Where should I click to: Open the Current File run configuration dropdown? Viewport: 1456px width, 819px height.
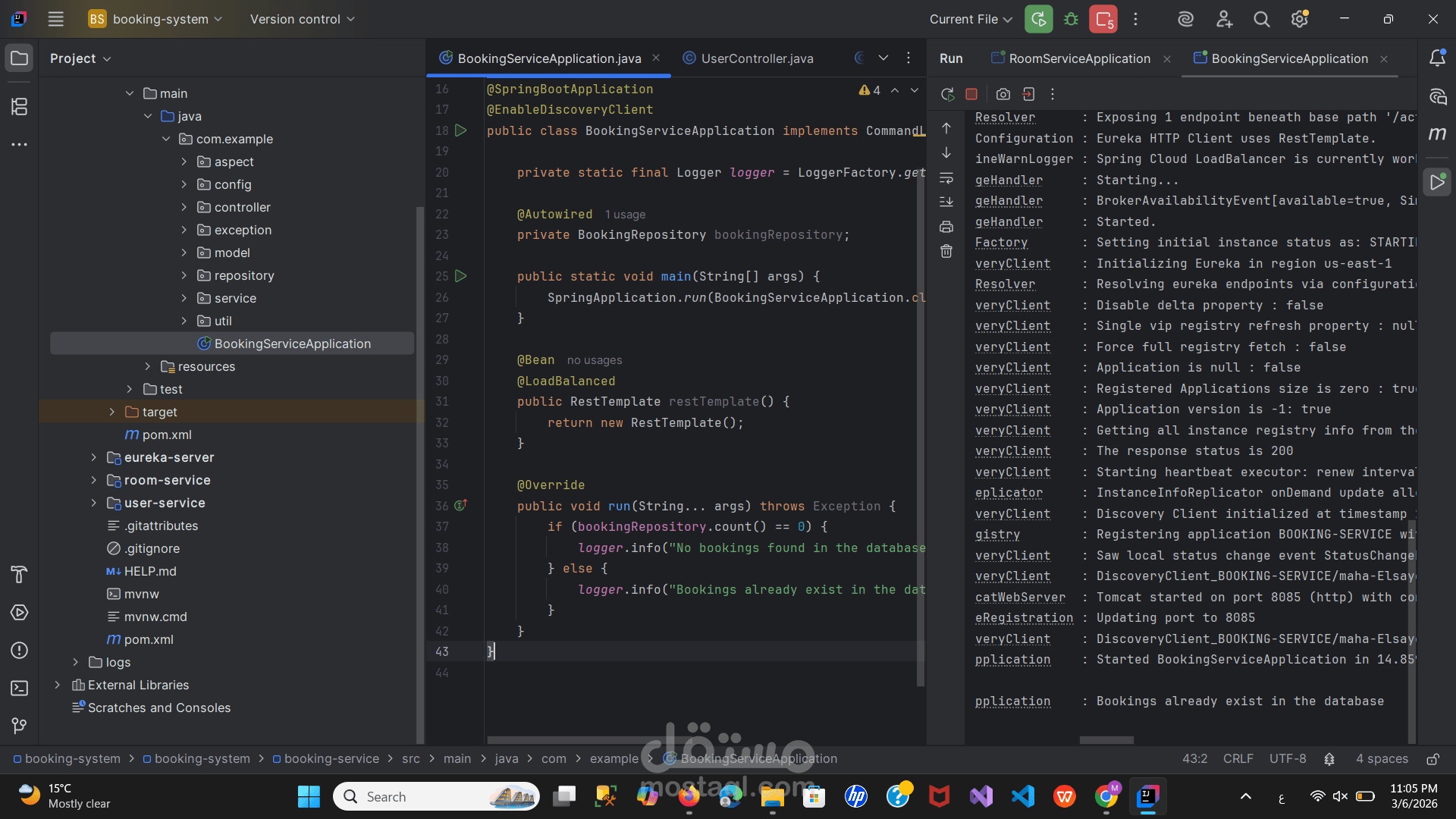point(971,19)
